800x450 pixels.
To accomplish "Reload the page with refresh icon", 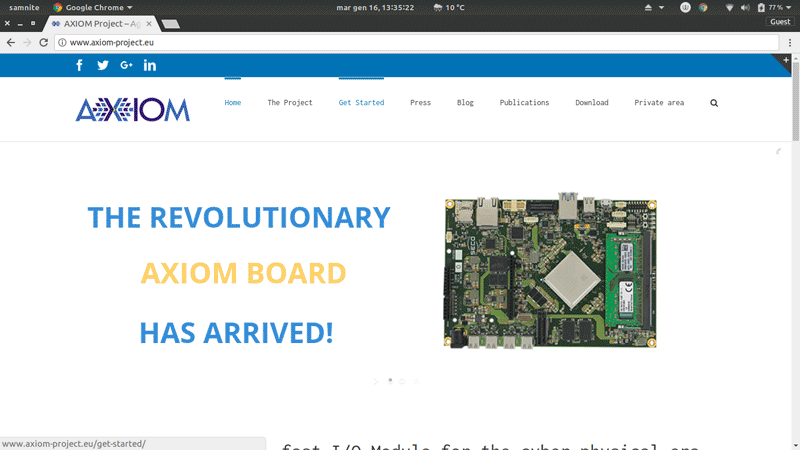I will pos(43,42).
